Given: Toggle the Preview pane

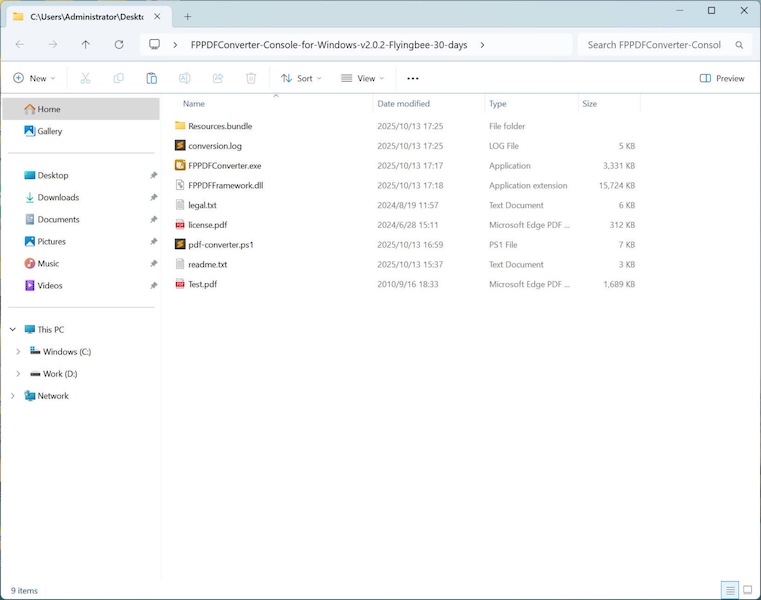Looking at the screenshot, I should pyautogui.click(x=722, y=78).
